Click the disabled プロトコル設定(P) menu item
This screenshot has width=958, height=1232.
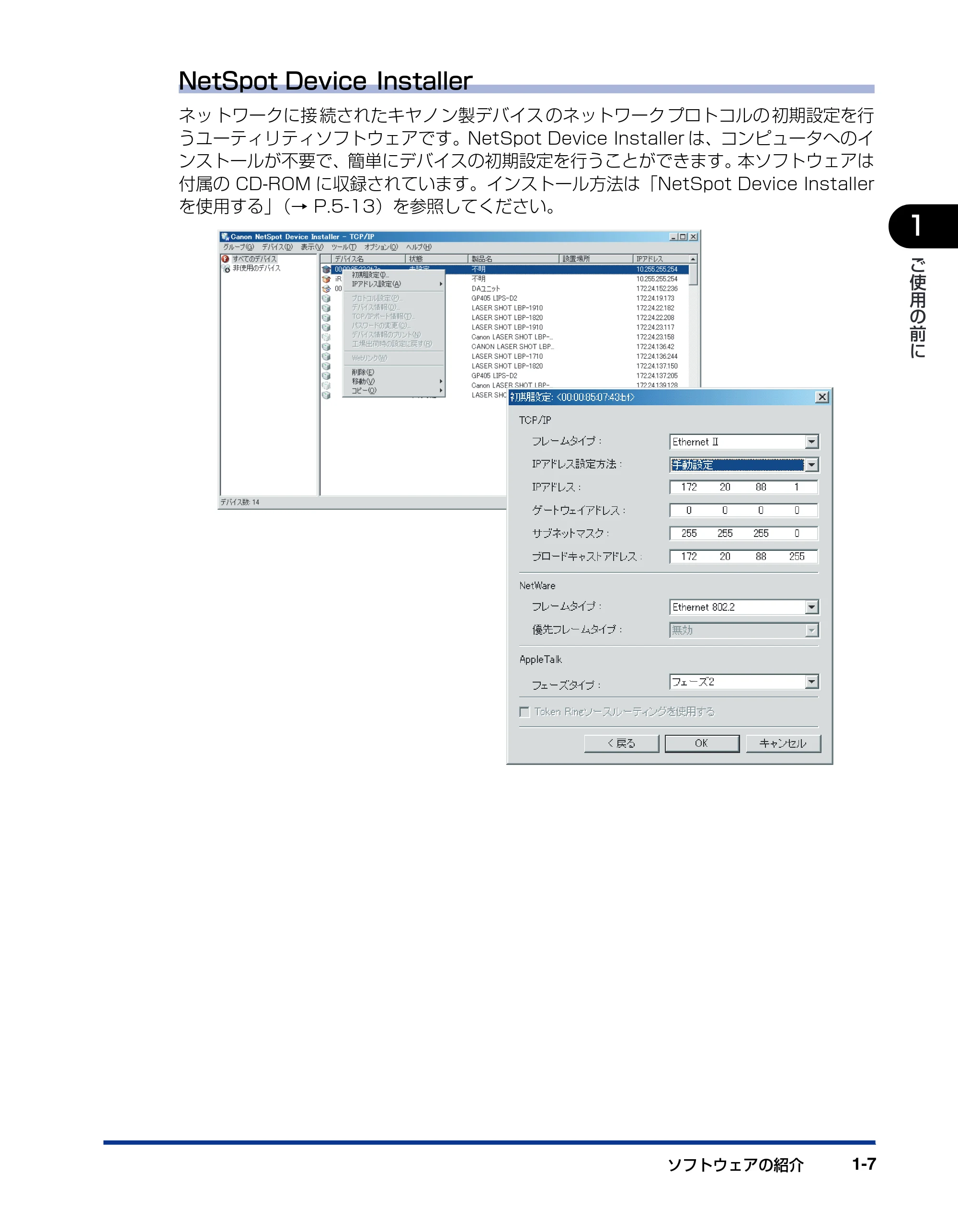[x=394, y=298]
